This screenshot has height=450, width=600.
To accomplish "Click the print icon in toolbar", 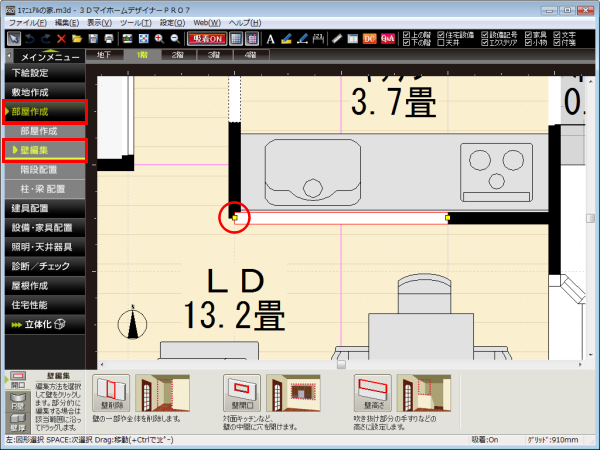I will (x=109, y=38).
